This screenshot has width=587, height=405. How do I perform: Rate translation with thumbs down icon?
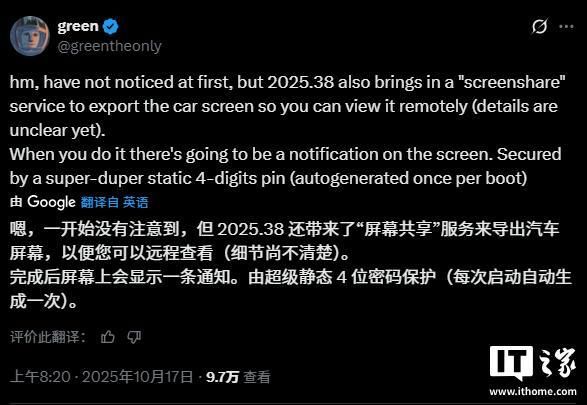point(134,337)
